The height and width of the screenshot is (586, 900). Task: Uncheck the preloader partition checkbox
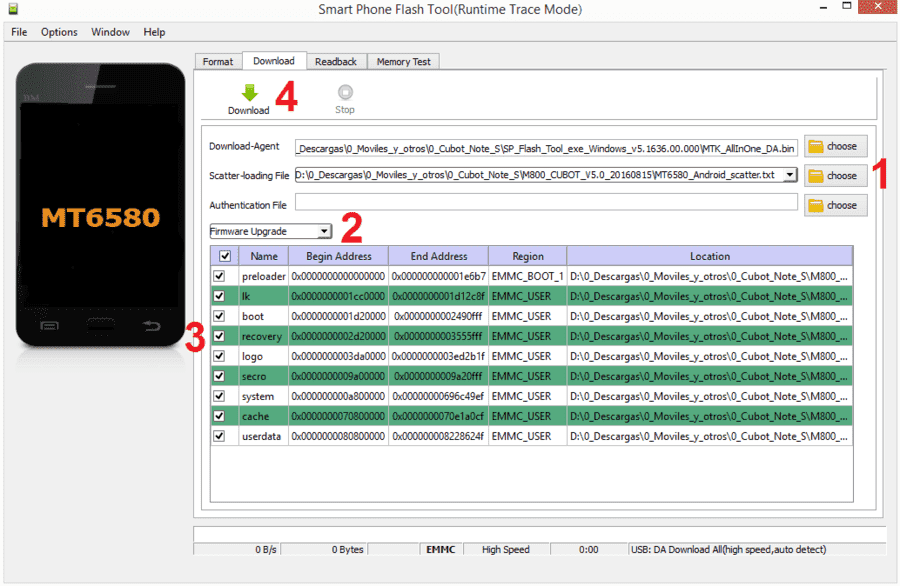[x=219, y=276]
